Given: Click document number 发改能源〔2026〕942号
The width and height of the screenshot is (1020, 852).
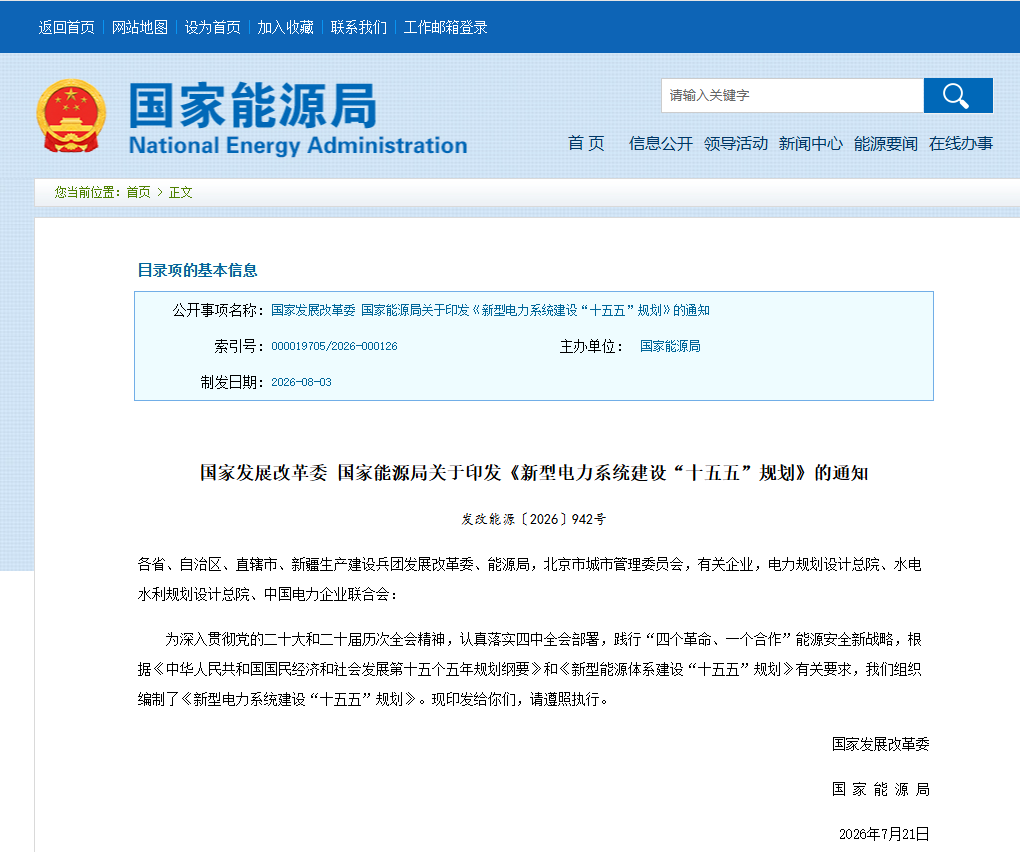Looking at the screenshot, I should [533, 519].
